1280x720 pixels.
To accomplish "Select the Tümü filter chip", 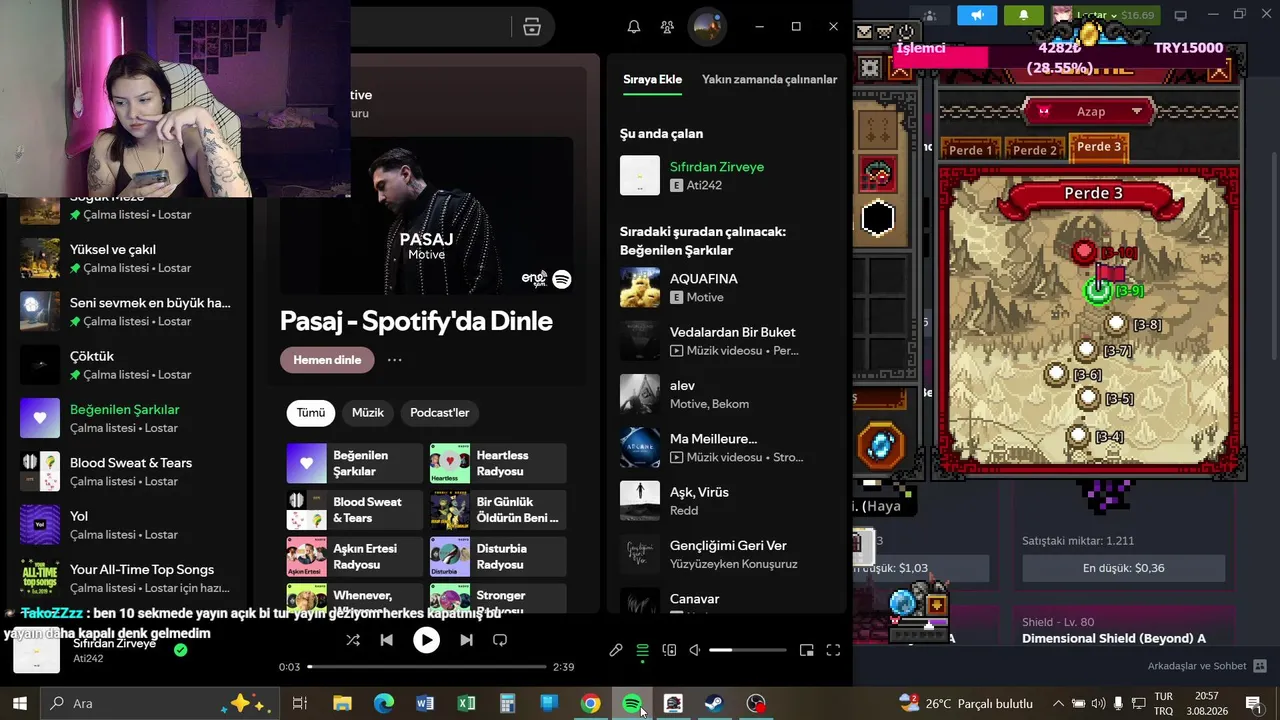I will (311, 413).
